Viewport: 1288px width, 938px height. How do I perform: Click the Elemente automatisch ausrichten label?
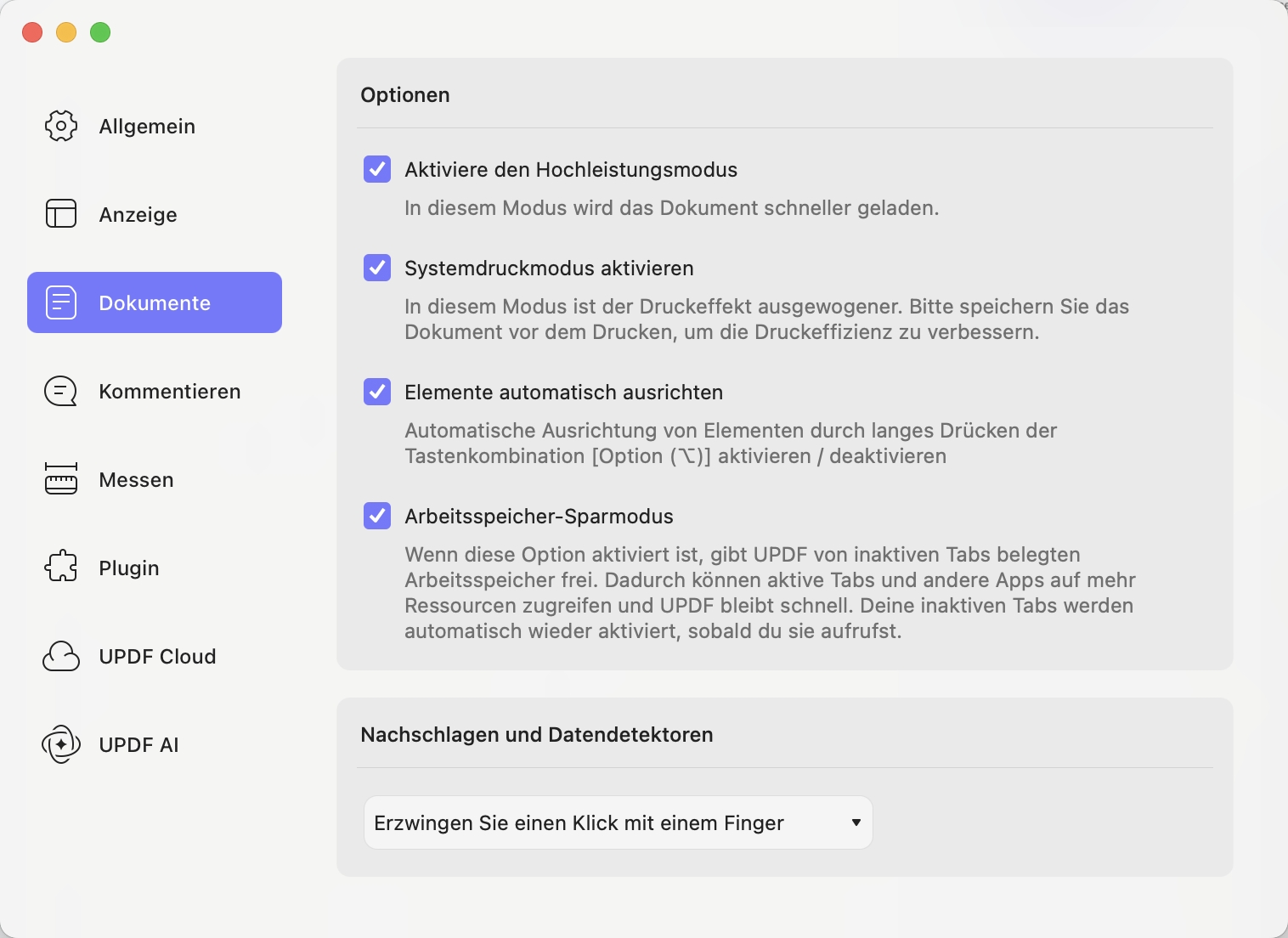click(563, 393)
